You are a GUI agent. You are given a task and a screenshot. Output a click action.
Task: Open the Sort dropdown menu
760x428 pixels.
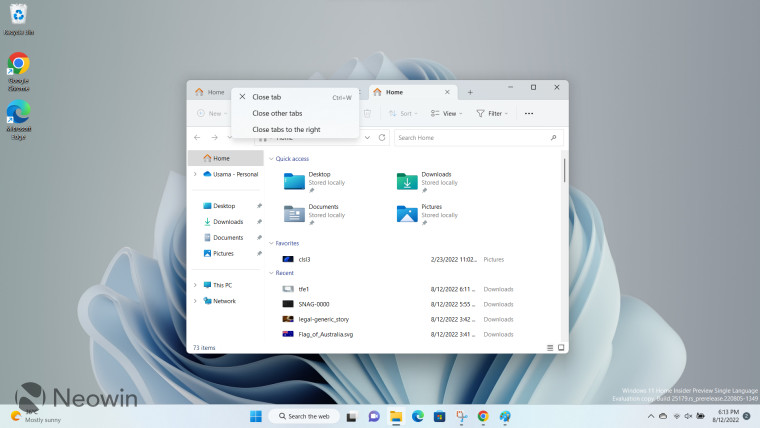[403, 113]
